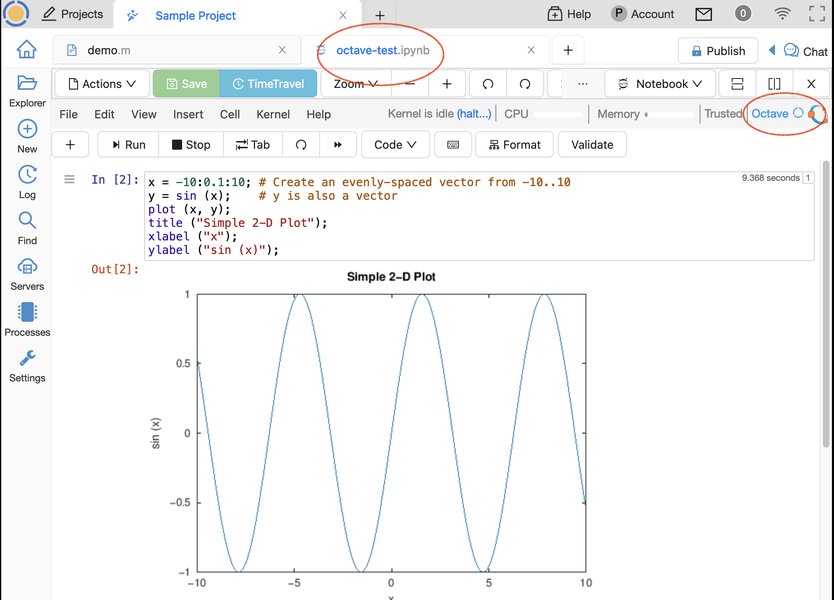Open the Servers panel in the sidebar
834x600 pixels.
click(26, 271)
